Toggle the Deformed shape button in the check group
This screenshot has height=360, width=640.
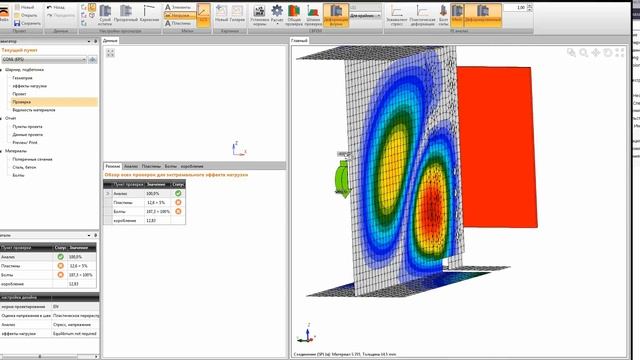[x=336, y=16]
